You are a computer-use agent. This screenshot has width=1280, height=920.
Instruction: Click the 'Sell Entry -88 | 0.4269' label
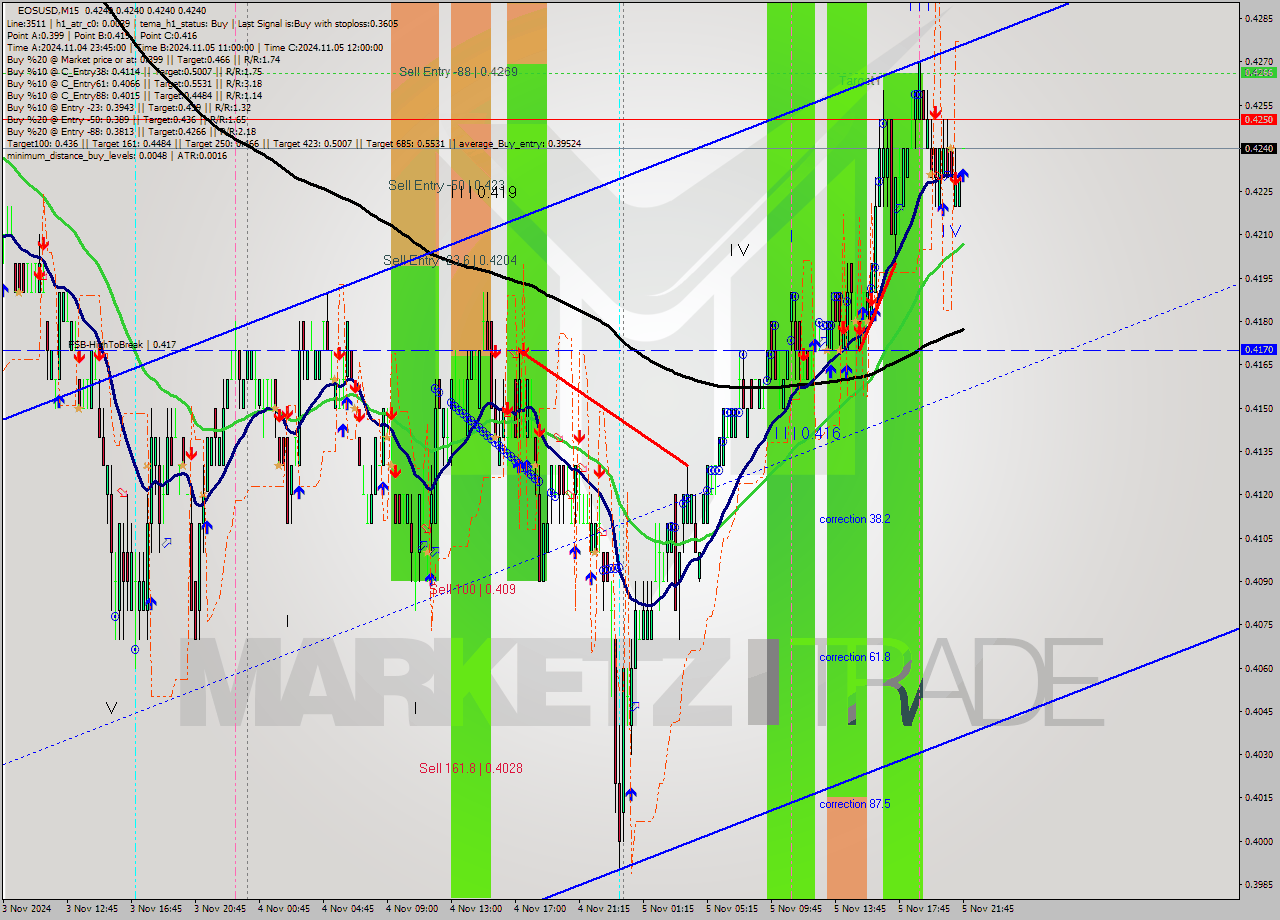(x=458, y=71)
